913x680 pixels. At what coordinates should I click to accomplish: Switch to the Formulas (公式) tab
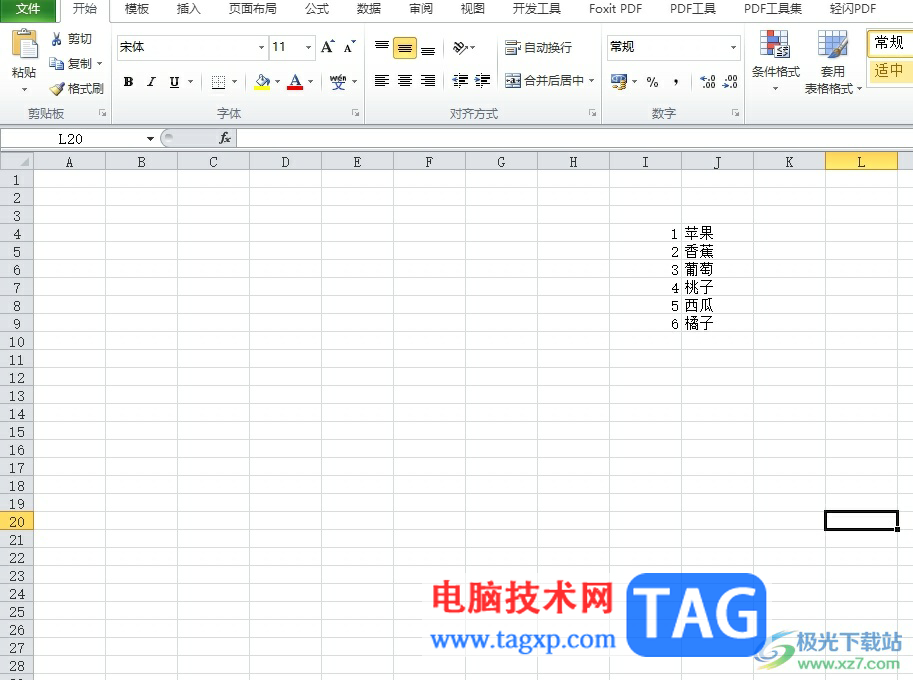pyautogui.click(x=317, y=9)
